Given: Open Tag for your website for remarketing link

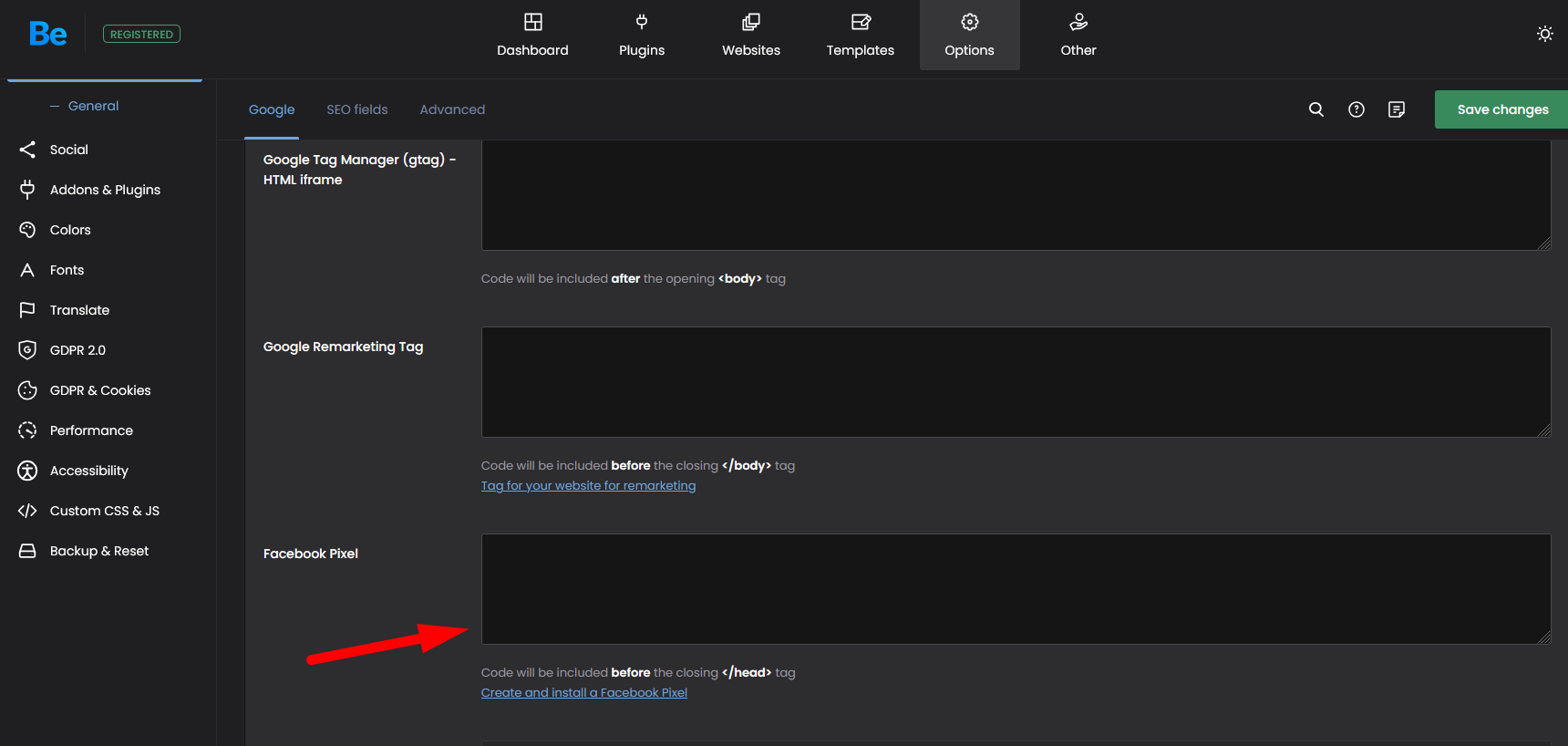Looking at the screenshot, I should pyautogui.click(x=588, y=486).
